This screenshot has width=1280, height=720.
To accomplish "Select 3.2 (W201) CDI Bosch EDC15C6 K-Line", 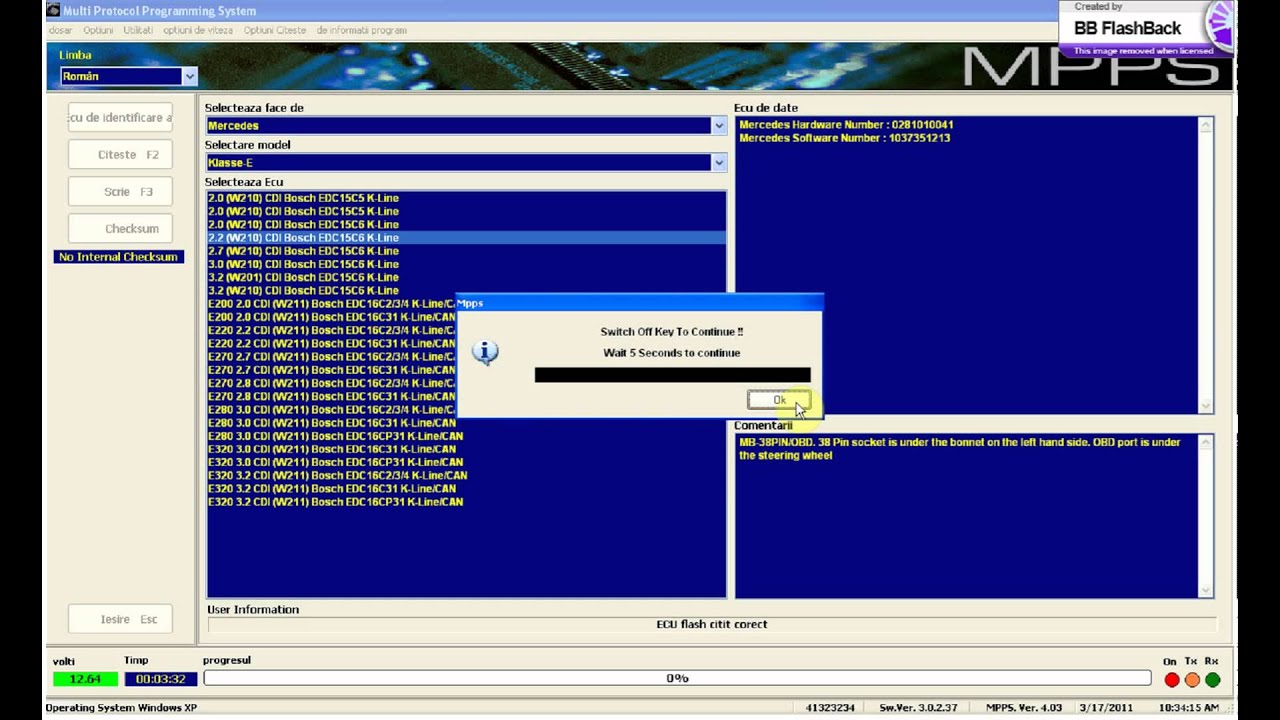I will [466, 277].
